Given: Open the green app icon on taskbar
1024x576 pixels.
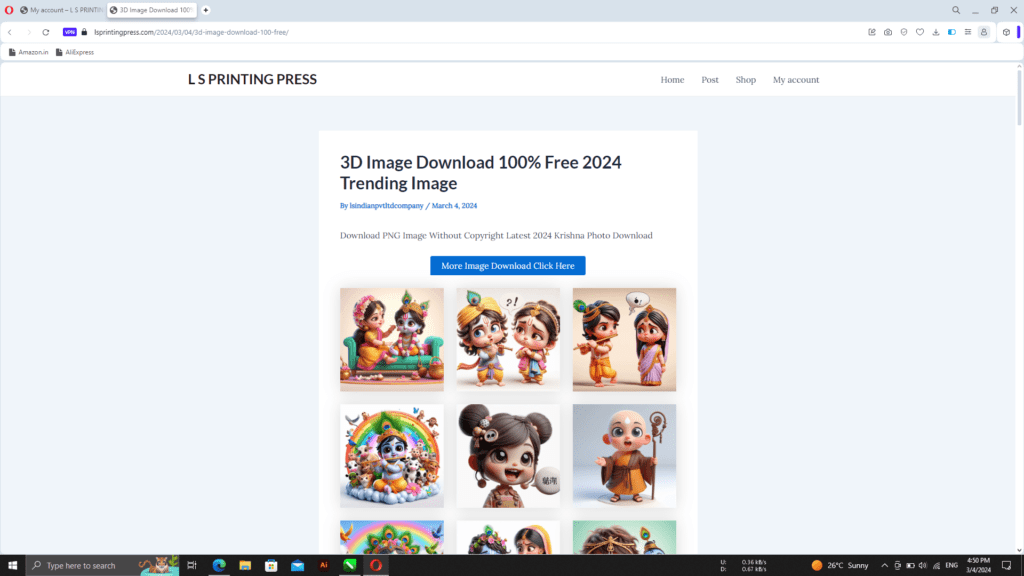Looking at the screenshot, I should (x=349, y=566).
